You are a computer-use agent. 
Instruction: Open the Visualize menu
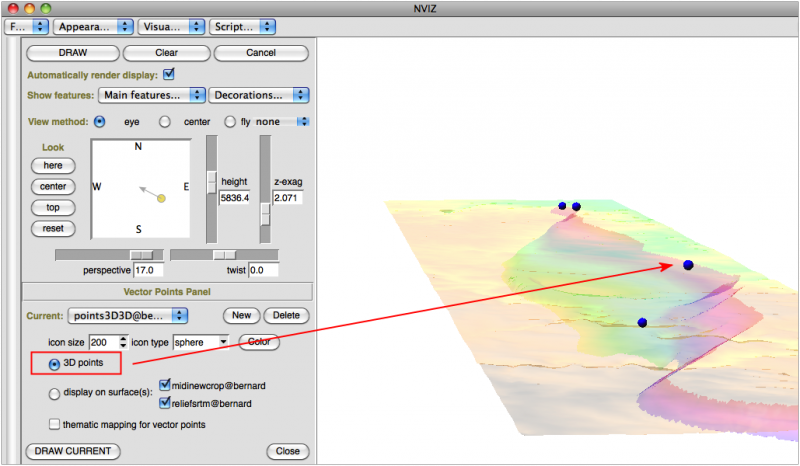(x=169, y=26)
